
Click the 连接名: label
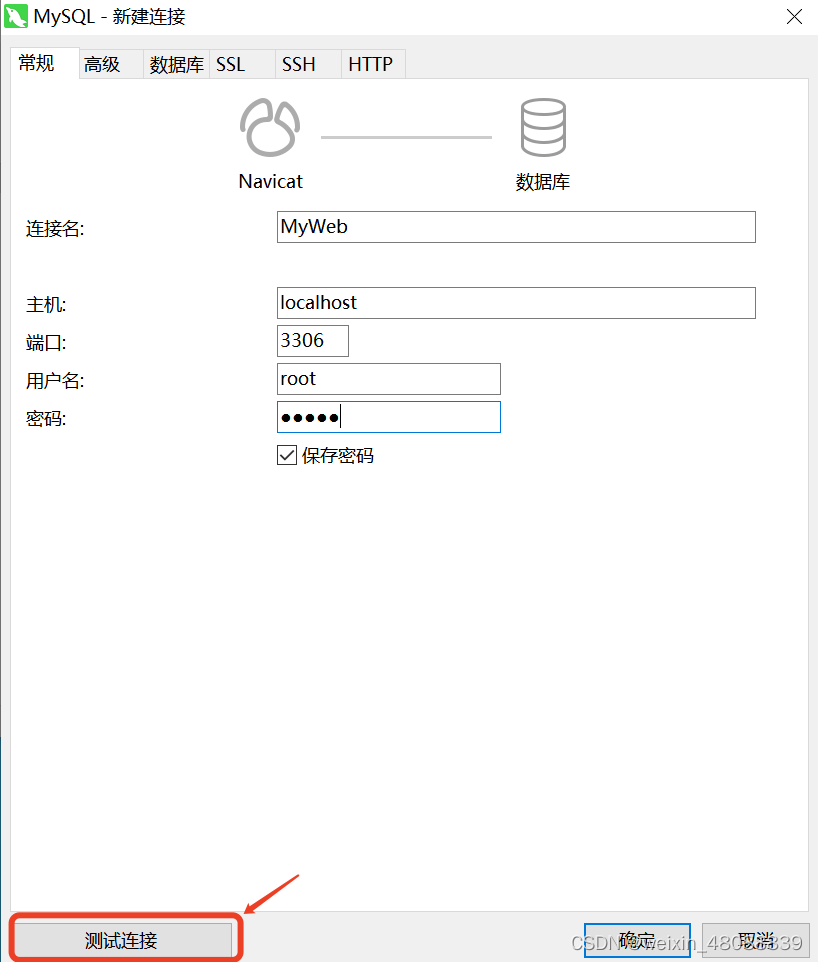pyautogui.click(x=55, y=229)
